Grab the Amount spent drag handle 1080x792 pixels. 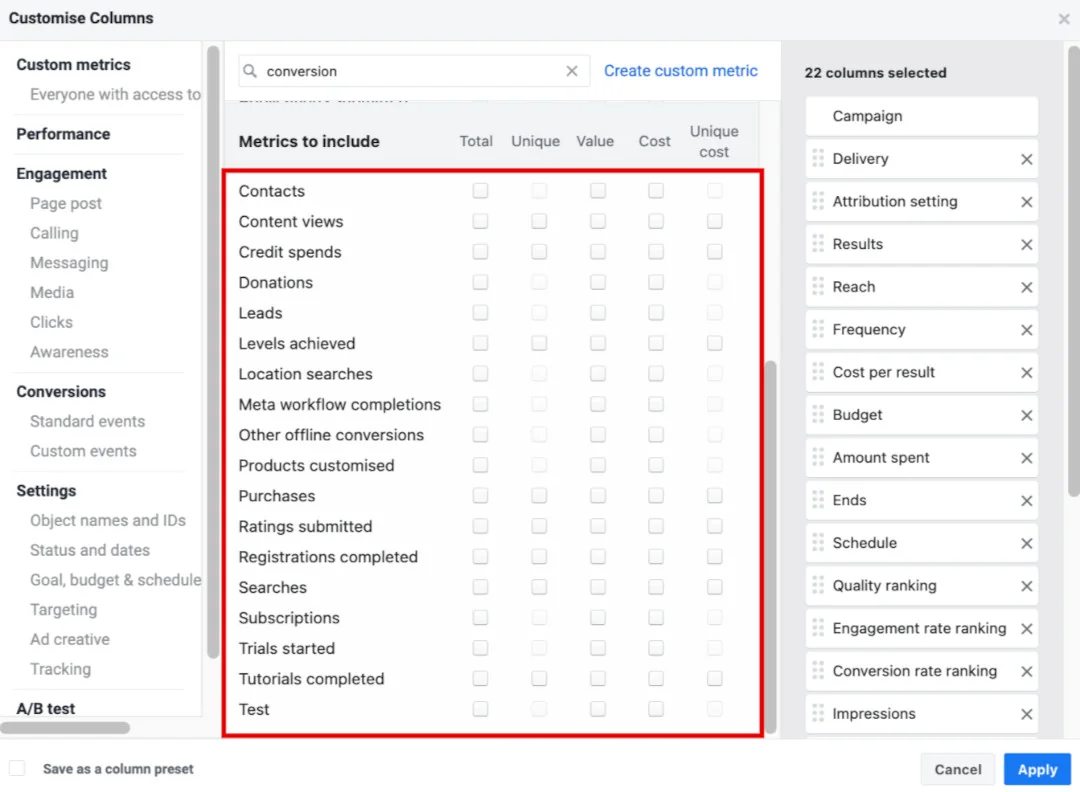818,457
